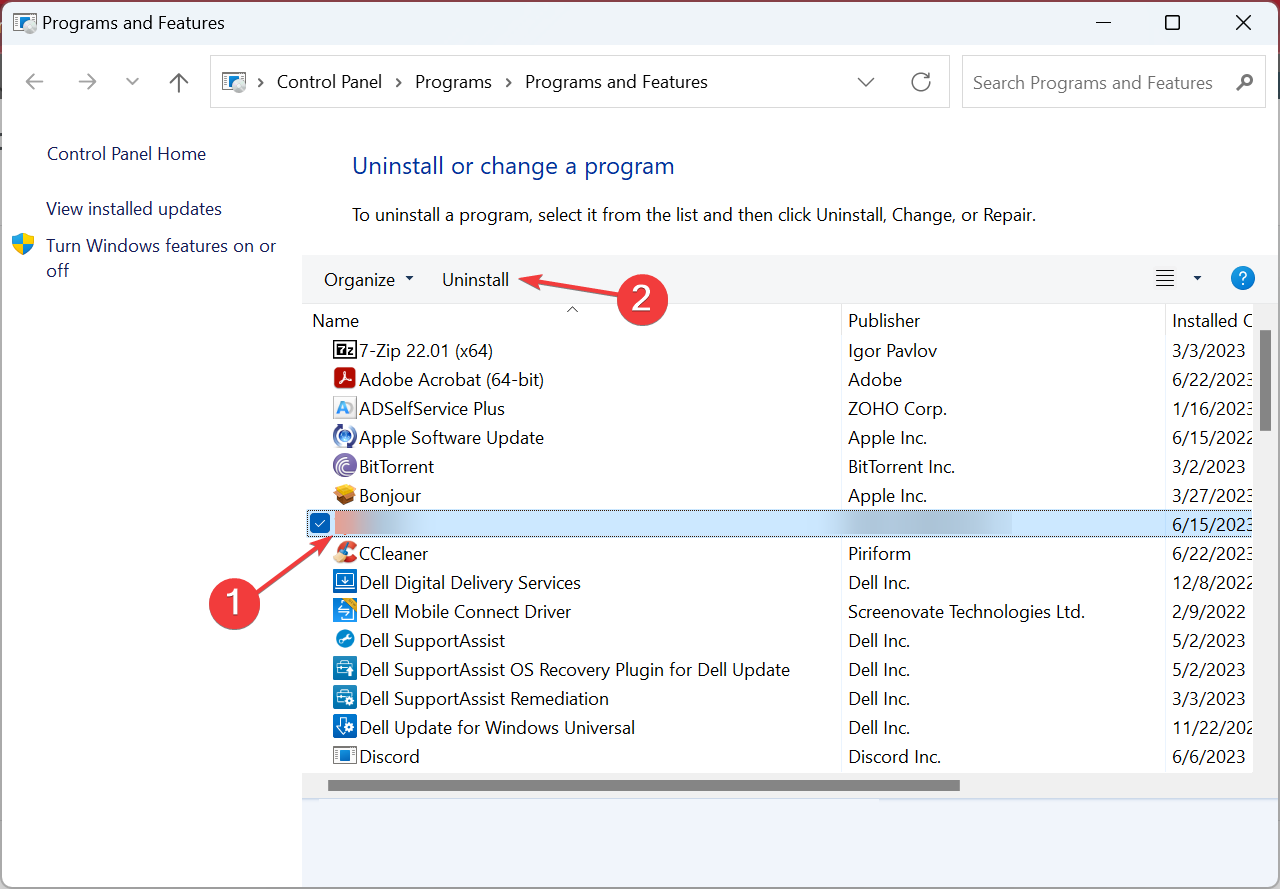
Task: Click the 12/8/2022 install date
Action: coord(1212,582)
